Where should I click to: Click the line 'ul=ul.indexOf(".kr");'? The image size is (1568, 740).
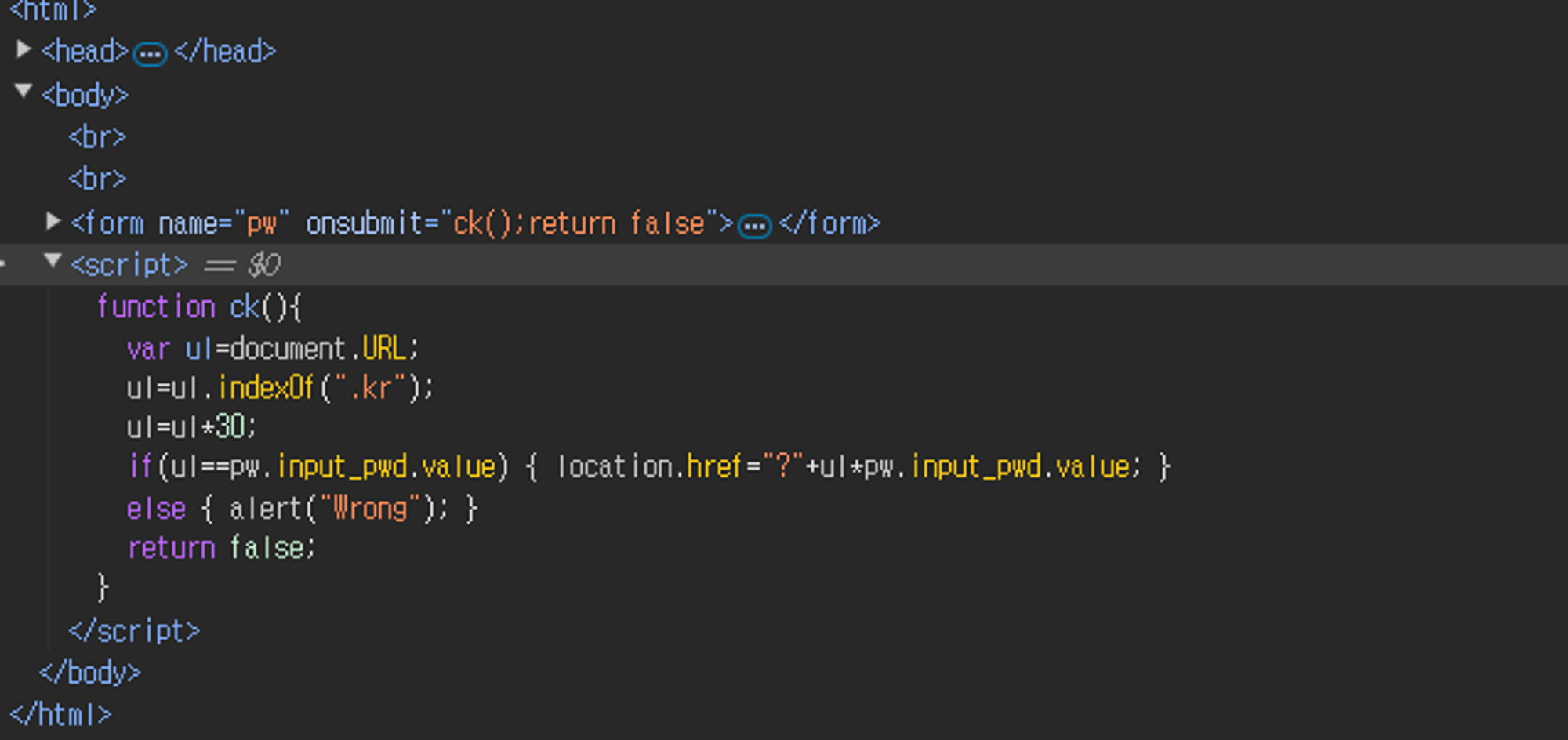tap(280, 388)
